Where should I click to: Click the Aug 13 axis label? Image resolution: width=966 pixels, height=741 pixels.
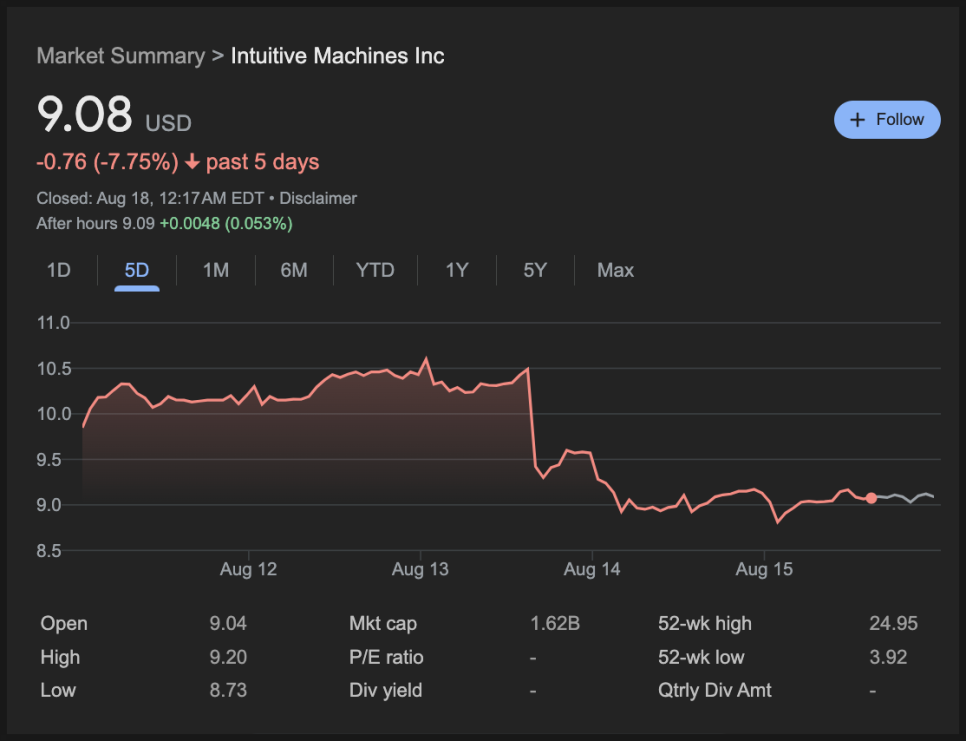click(x=420, y=569)
